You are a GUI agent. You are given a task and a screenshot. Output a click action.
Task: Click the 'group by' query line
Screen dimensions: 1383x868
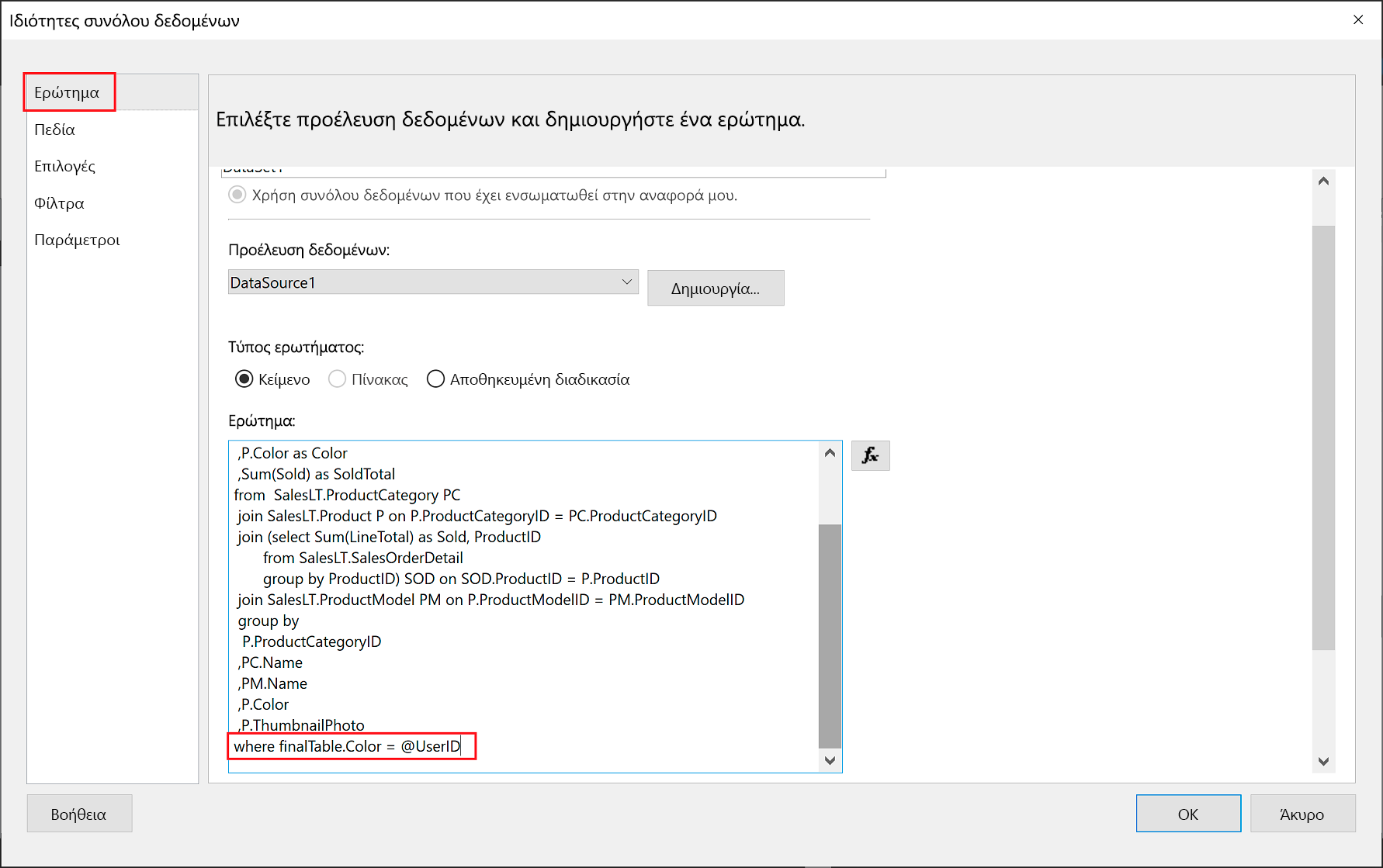268,621
